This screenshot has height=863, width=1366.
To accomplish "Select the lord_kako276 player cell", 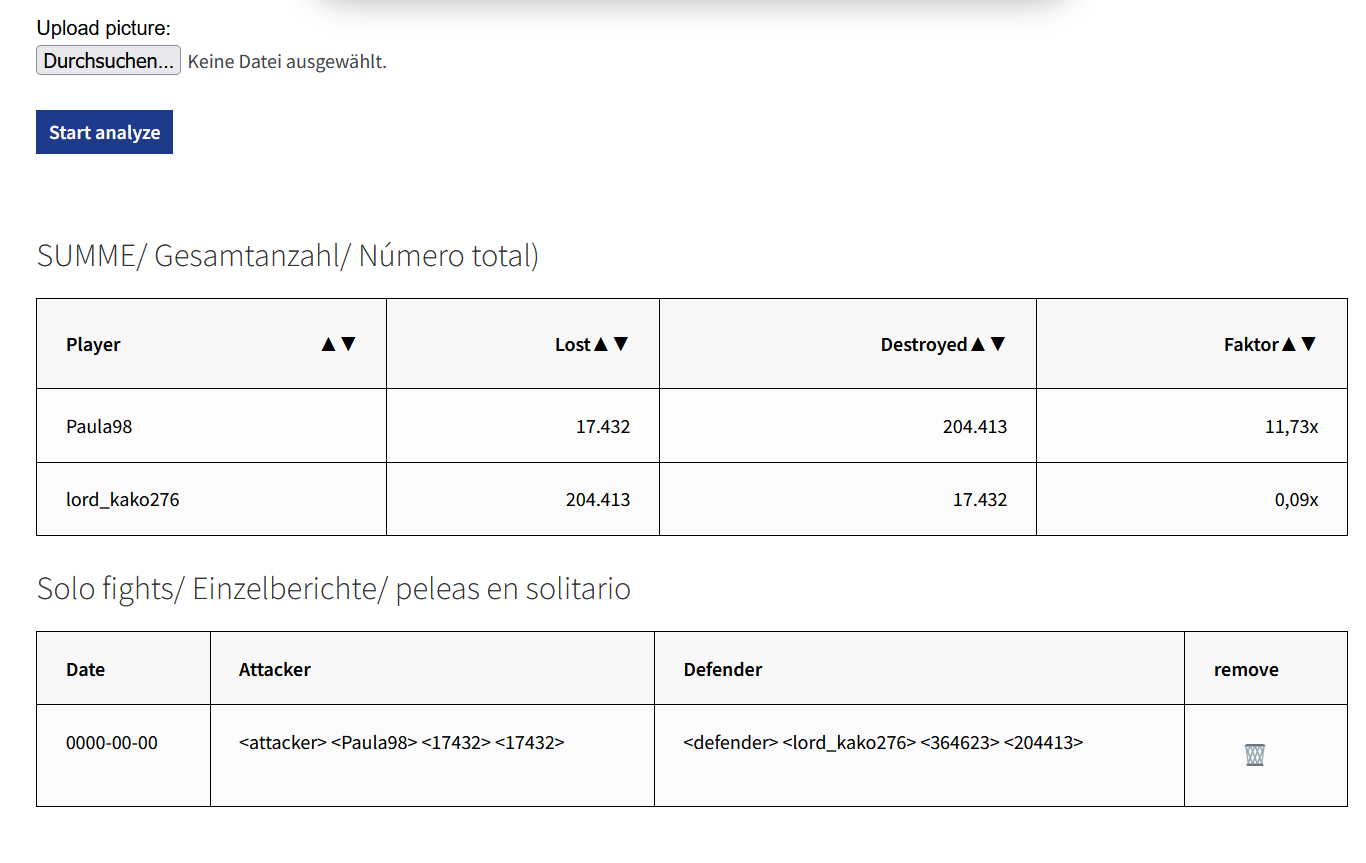I will pos(123,500).
